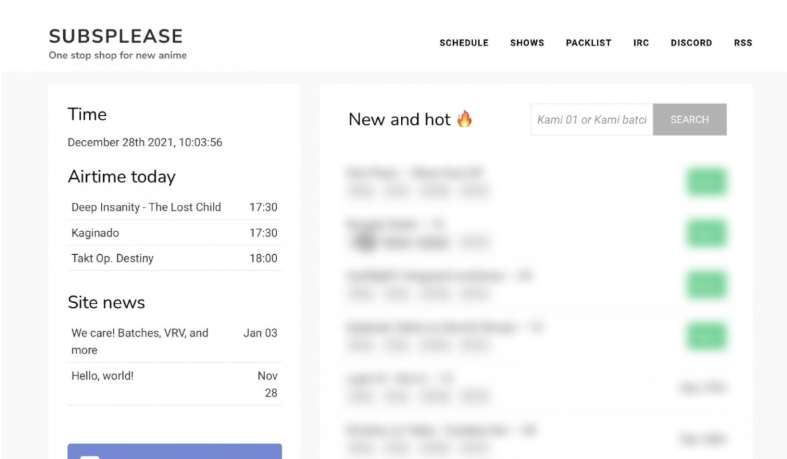
Task: Focus the Kami 01 search input field
Action: tap(592, 119)
